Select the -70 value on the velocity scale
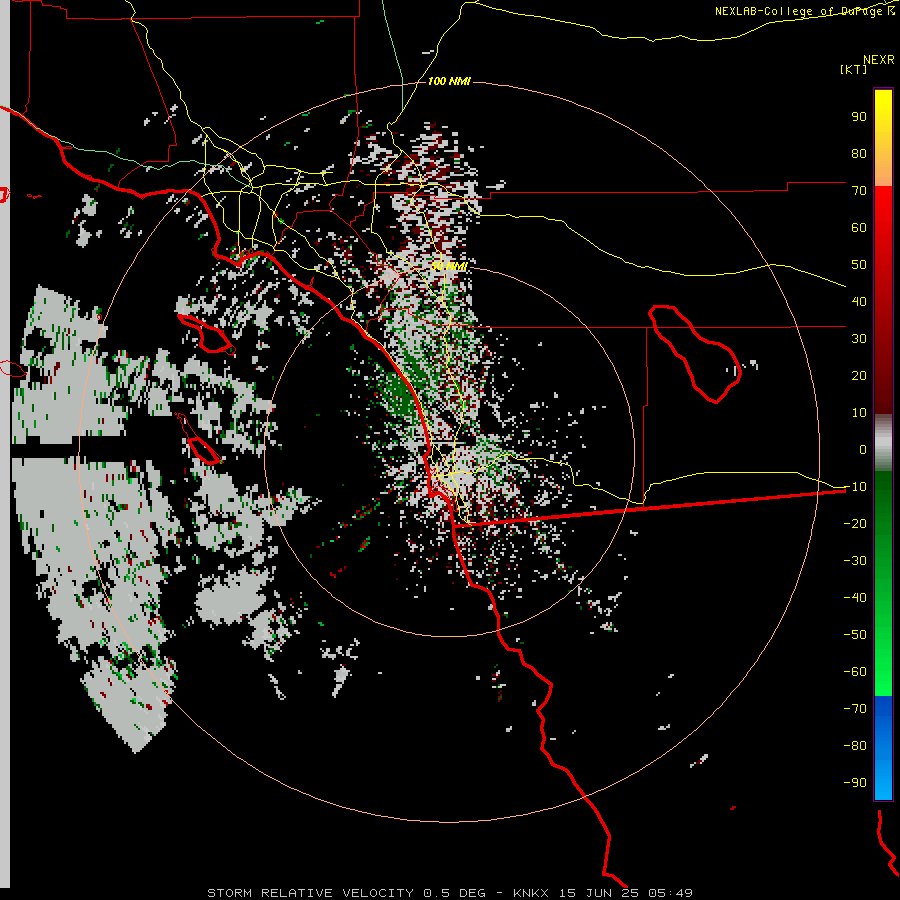 [x=855, y=709]
